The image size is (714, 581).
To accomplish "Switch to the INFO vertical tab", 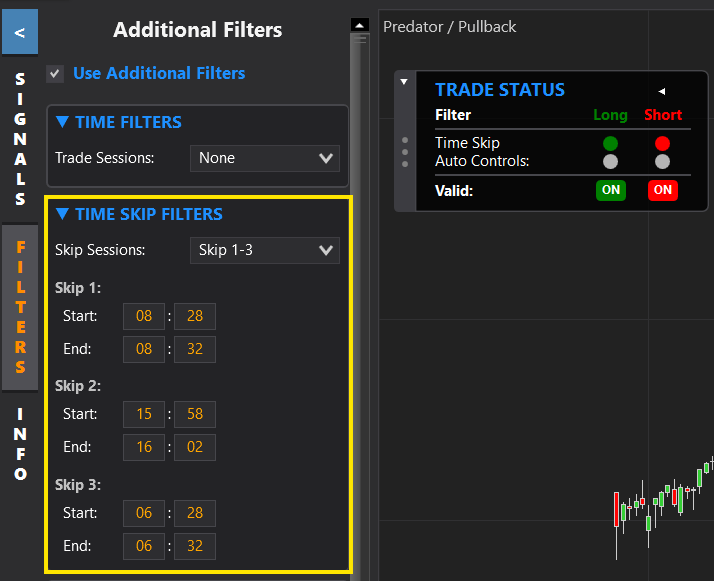I will tap(20, 444).
